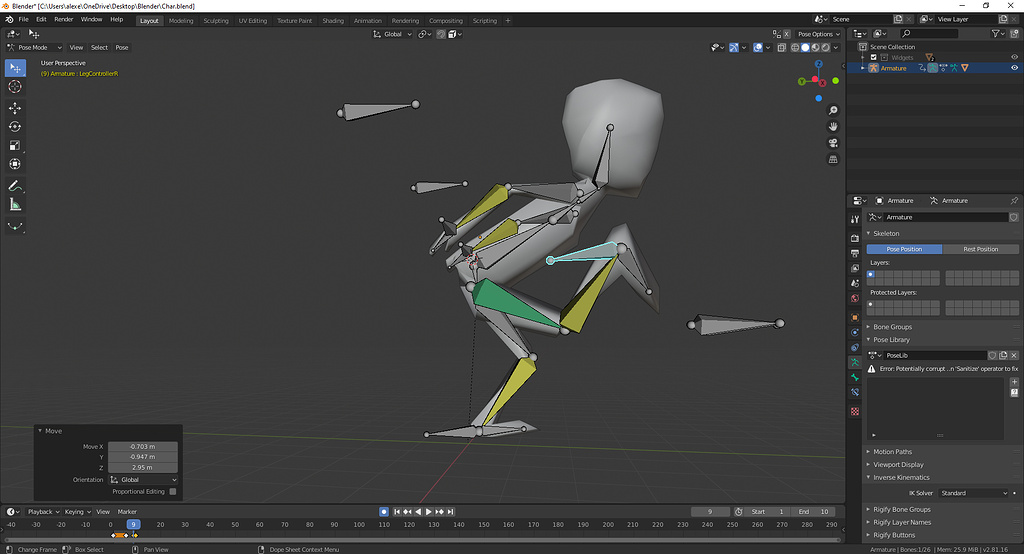Pin the properties editor with the pin icon

(1014, 201)
